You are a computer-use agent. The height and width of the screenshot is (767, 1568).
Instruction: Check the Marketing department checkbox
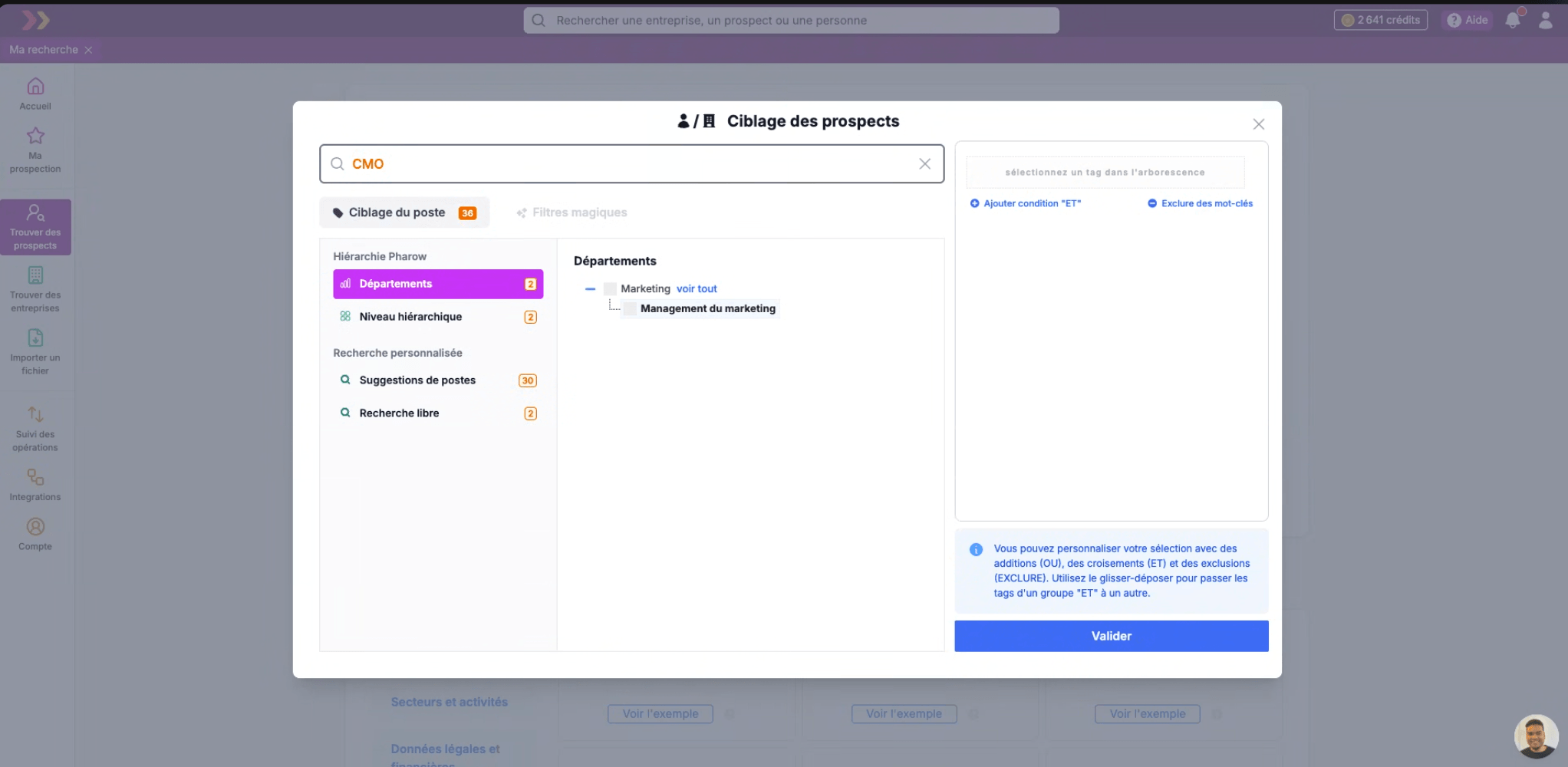610,289
